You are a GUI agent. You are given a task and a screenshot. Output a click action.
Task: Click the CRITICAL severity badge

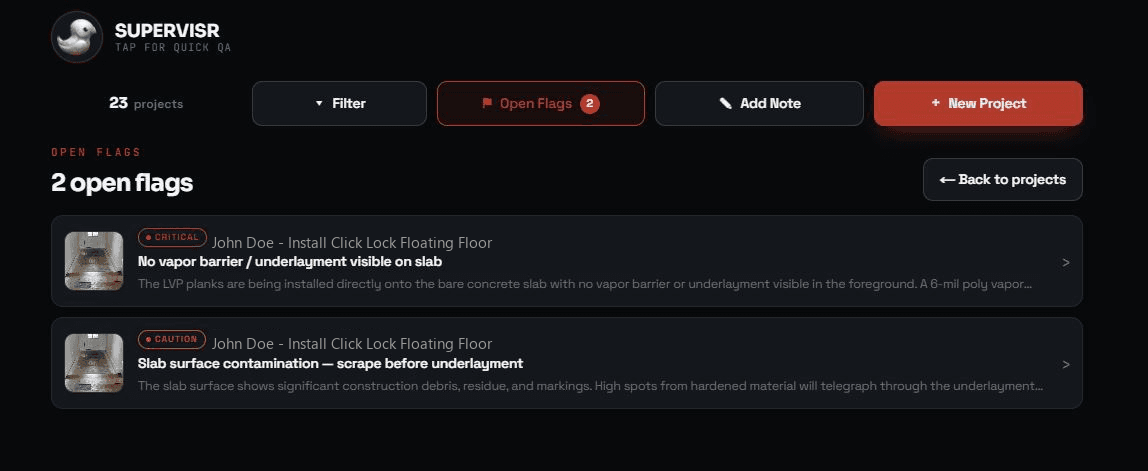pyautogui.click(x=172, y=237)
